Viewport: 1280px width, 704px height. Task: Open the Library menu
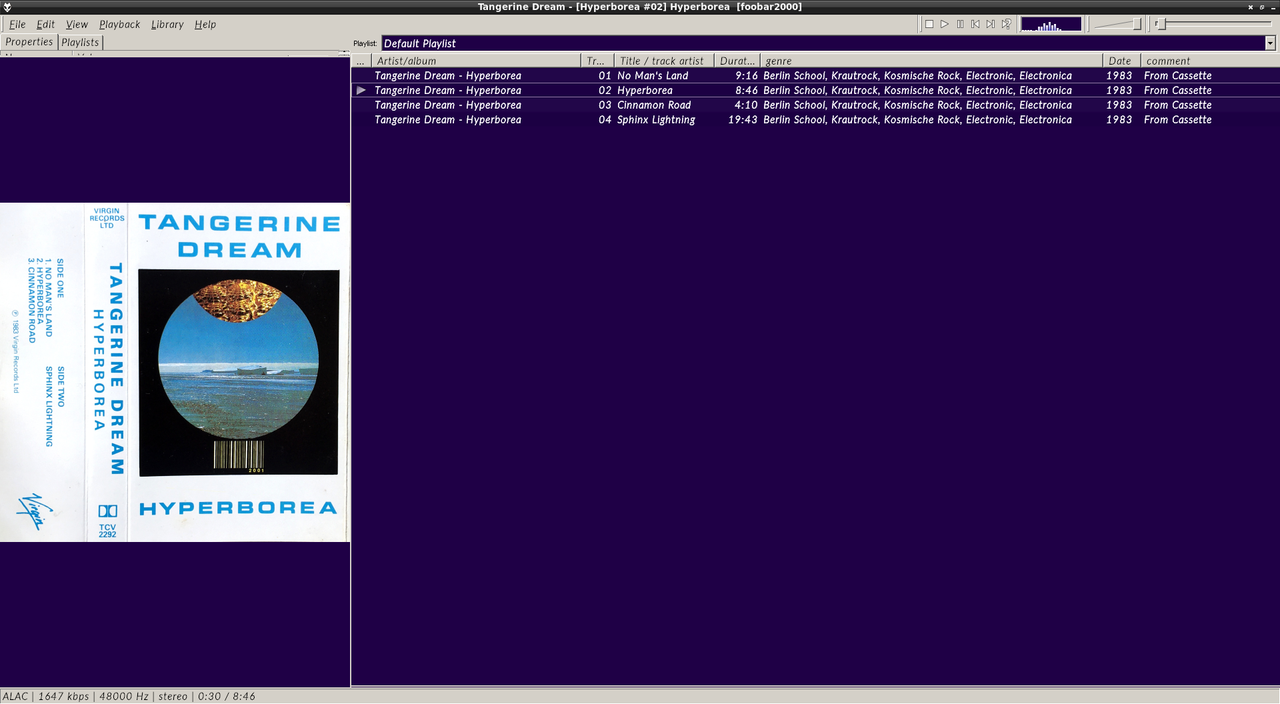(167, 24)
